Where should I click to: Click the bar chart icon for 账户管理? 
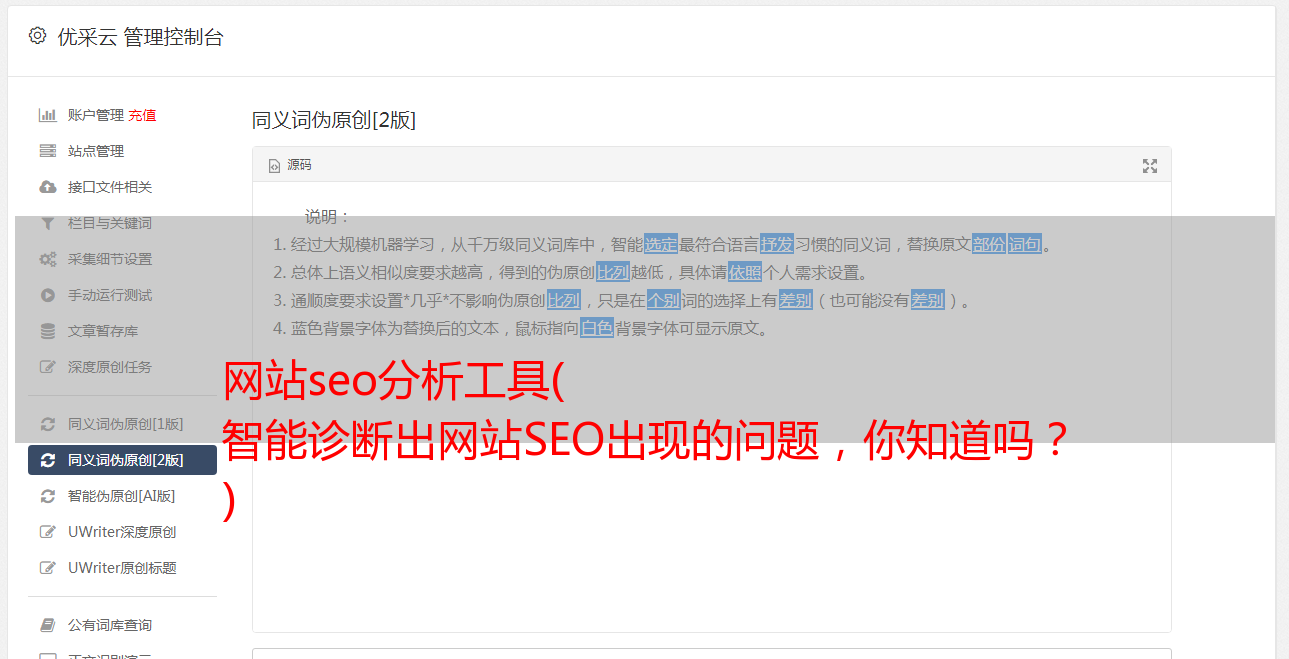coord(47,115)
